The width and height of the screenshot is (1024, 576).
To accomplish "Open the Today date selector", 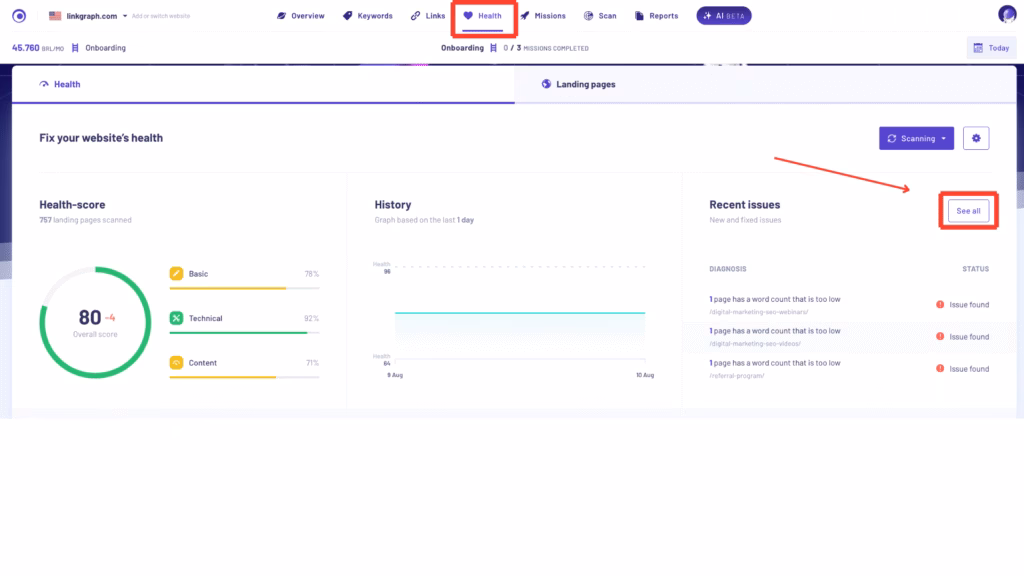I will click(990, 46).
